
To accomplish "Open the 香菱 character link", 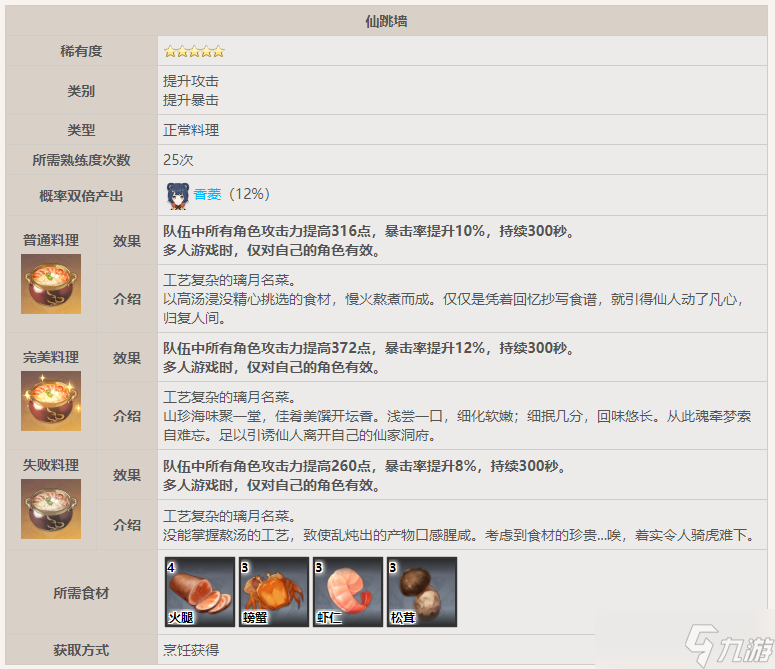I will pyautogui.click(x=207, y=194).
